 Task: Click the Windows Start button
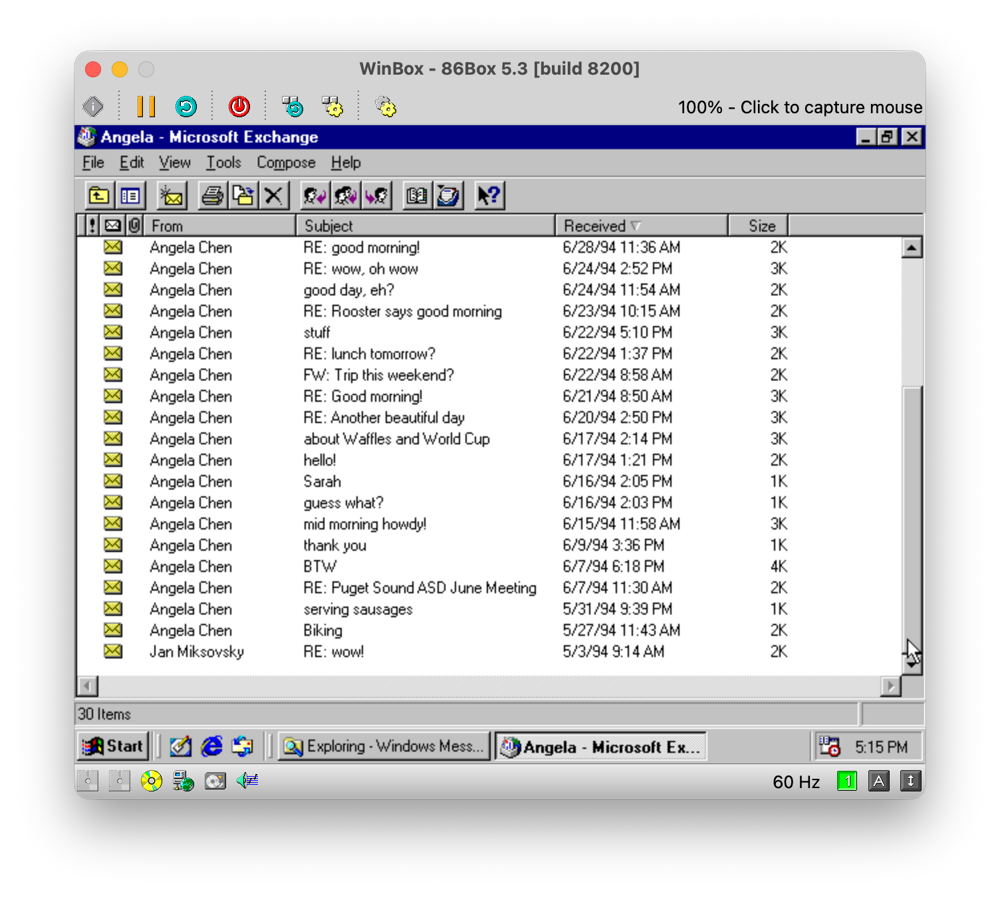click(113, 746)
